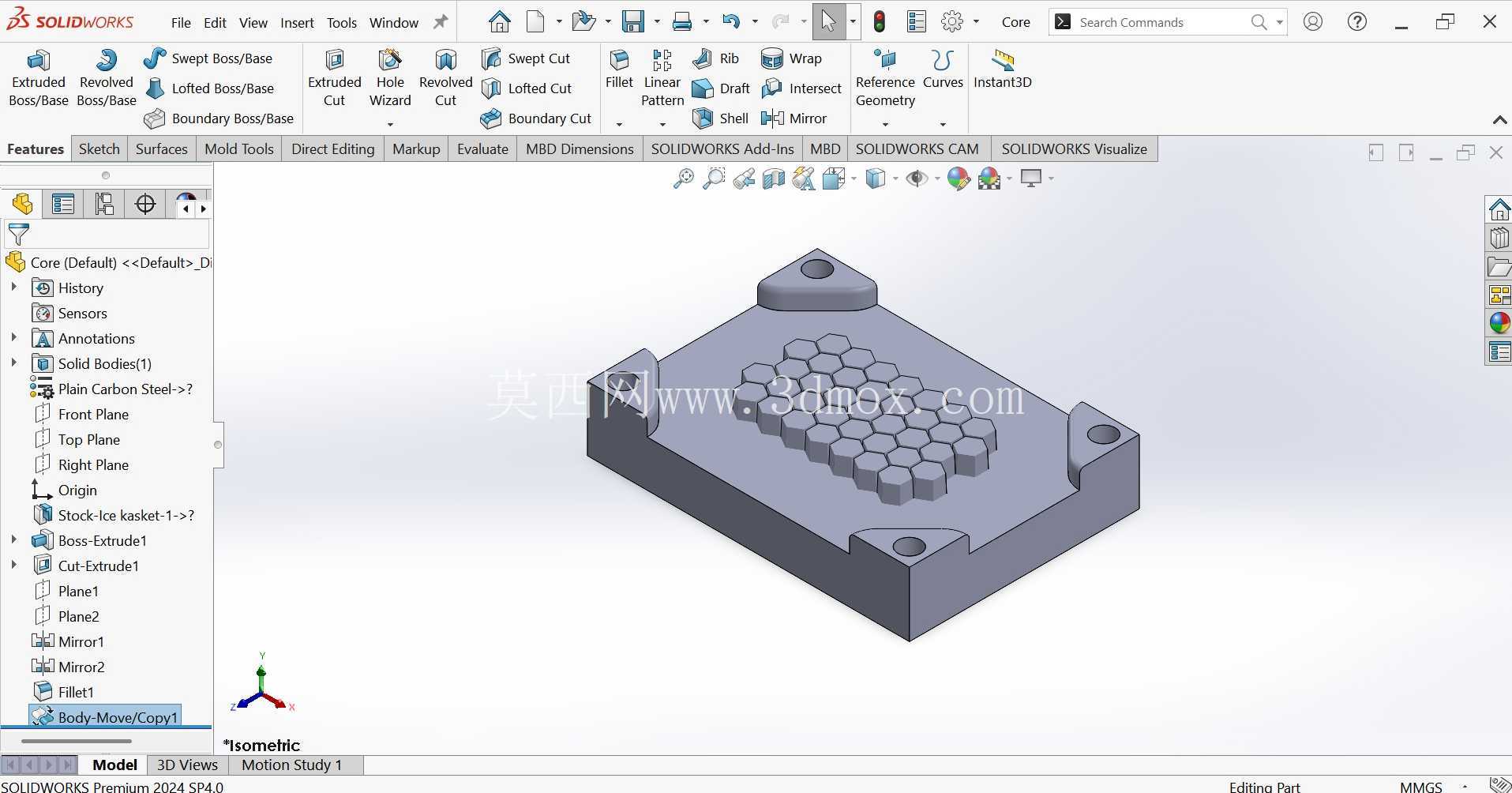The image size is (1512, 793).
Task: Expand Solid Bodies(1) node
Action: [13, 363]
